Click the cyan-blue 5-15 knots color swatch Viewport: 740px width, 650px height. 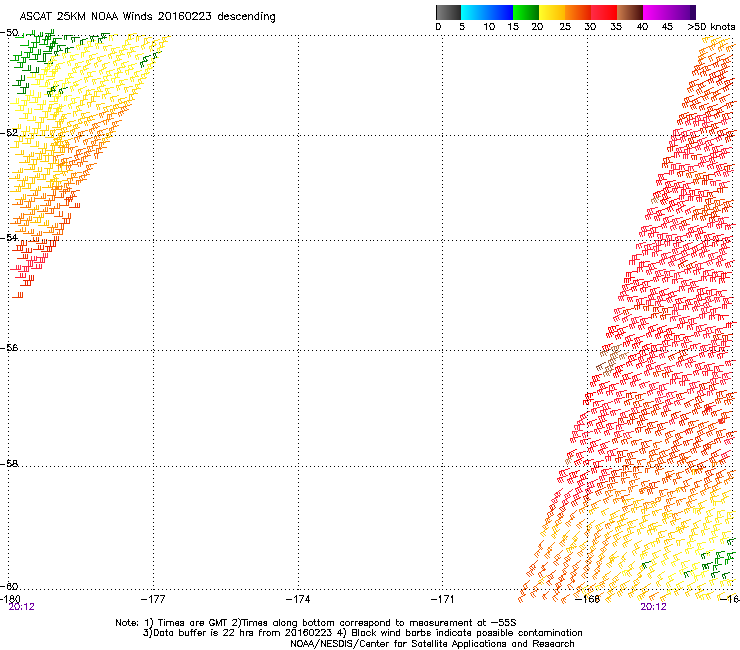point(487,12)
